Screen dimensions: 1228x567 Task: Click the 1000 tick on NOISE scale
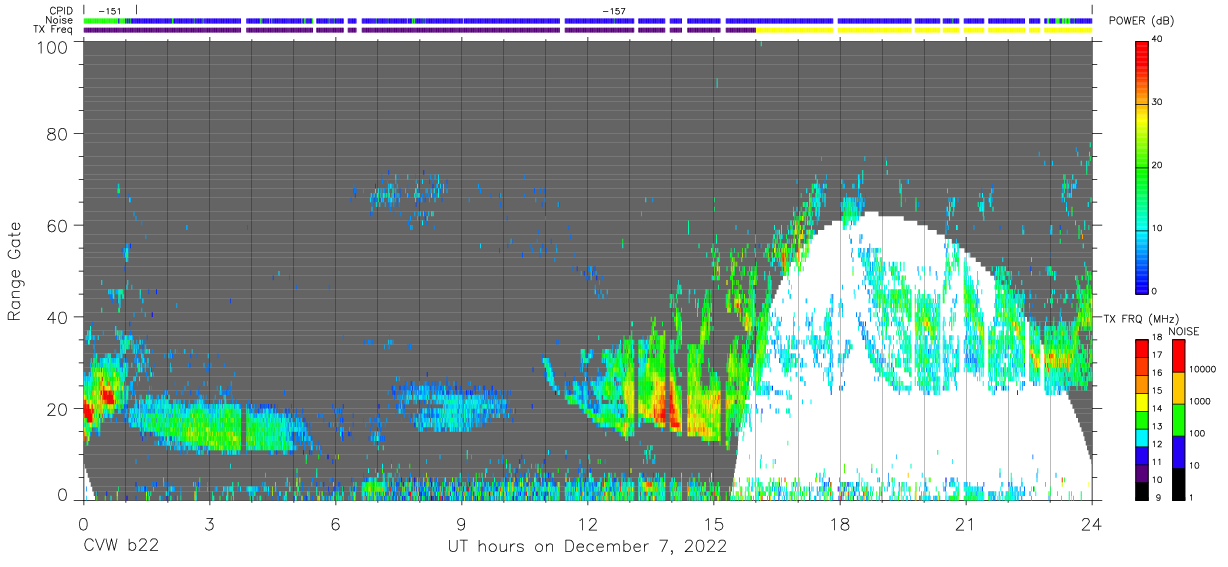pos(1200,402)
